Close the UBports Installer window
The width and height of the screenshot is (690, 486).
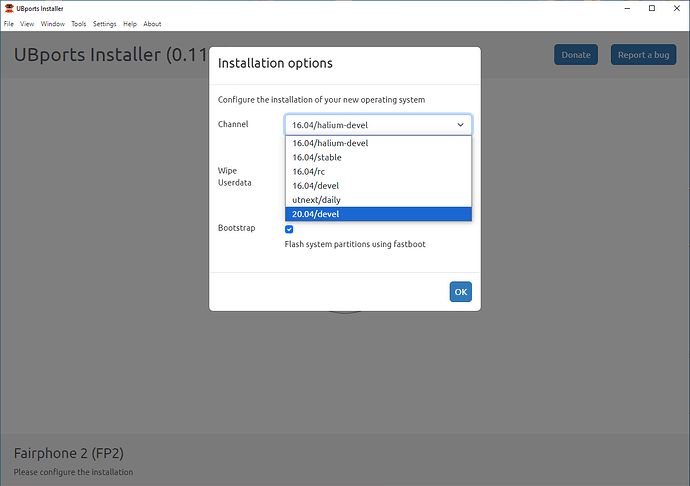pos(677,8)
